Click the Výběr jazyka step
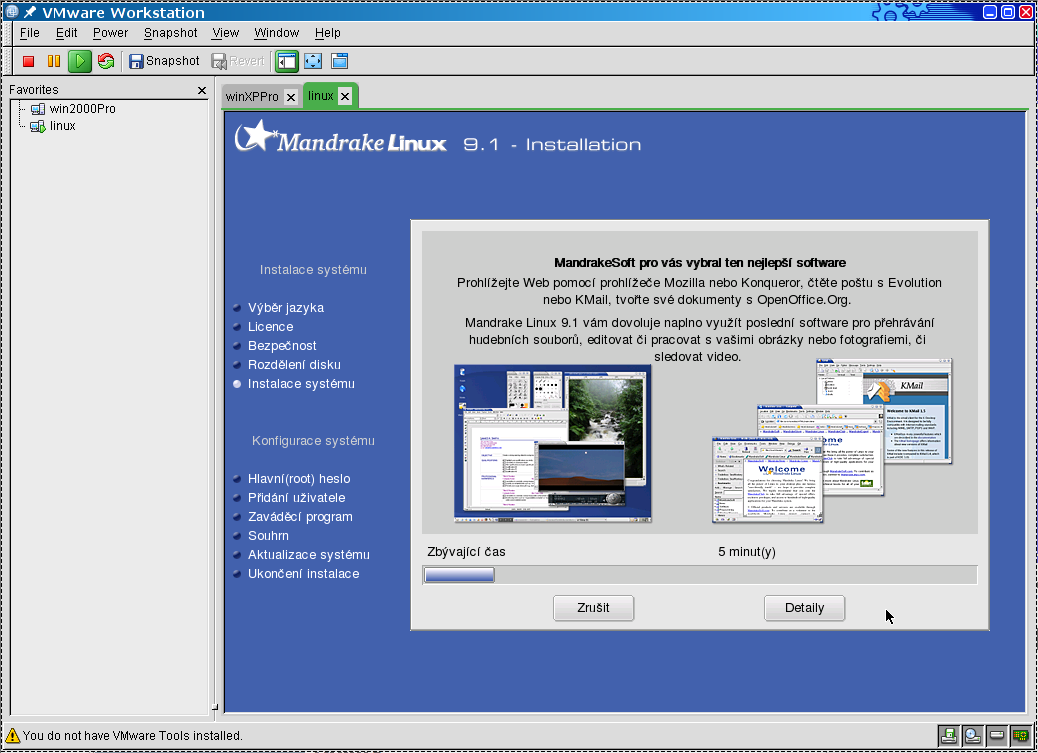Viewport: 1038px width, 753px height. [x=285, y=308]
